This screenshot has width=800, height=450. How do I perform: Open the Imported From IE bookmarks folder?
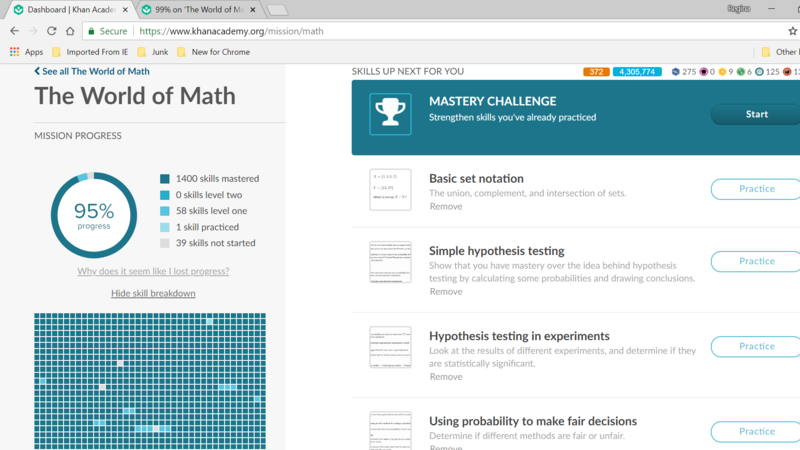pyautogui.click(x=90, y=52)
